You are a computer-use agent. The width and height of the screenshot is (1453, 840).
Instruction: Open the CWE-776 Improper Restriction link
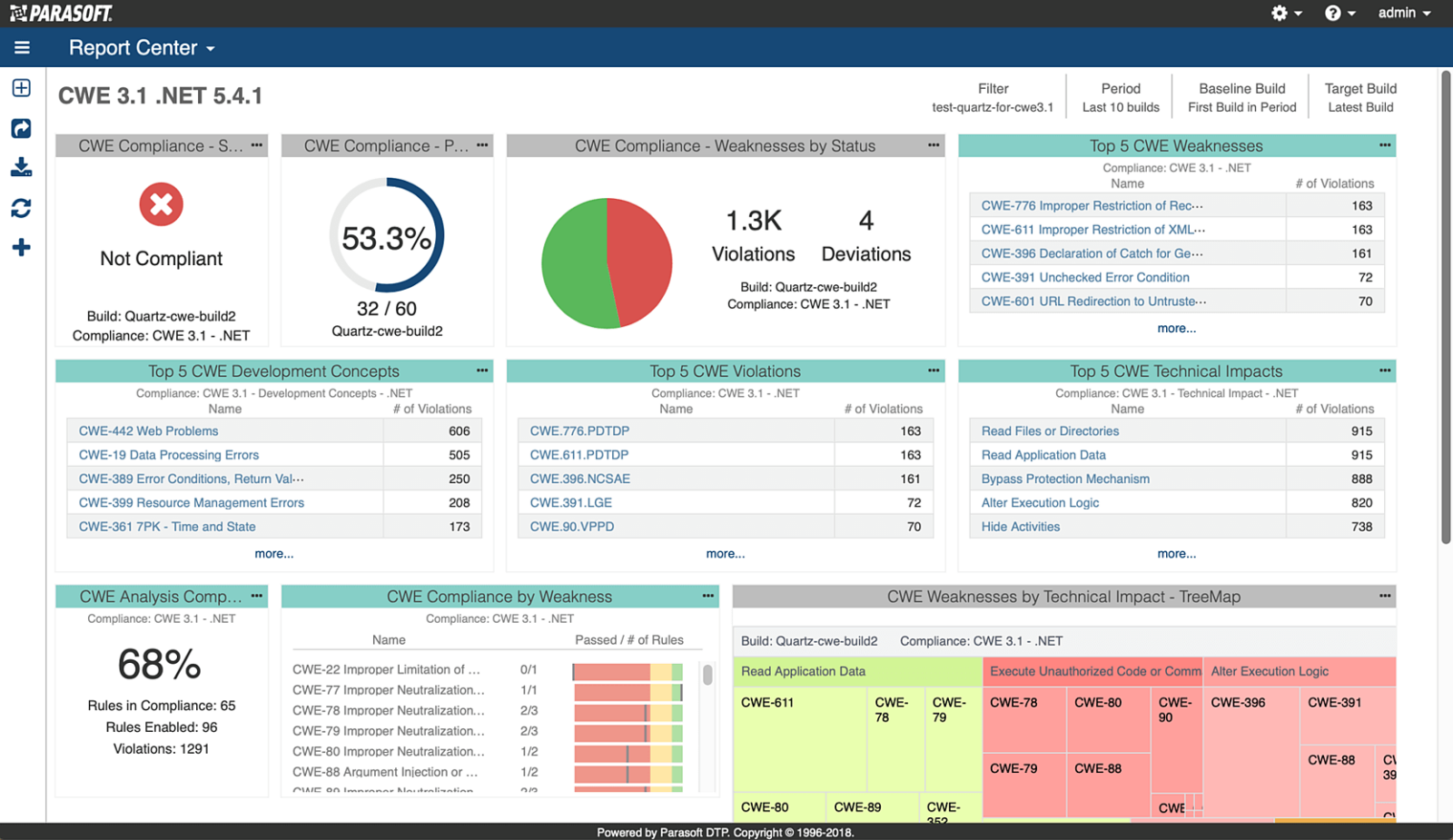(x=1090, y=205)
